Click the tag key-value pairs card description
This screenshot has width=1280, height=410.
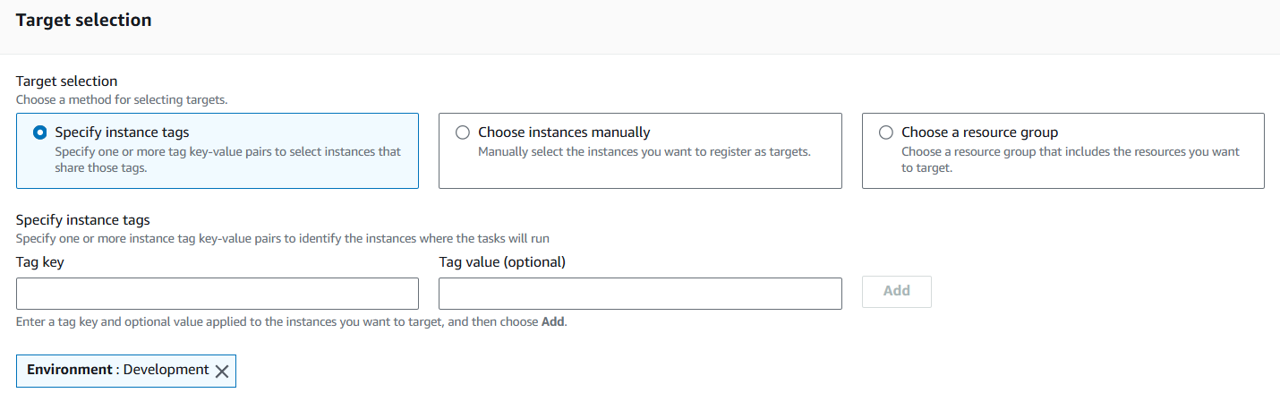click(x=227, y=160)
